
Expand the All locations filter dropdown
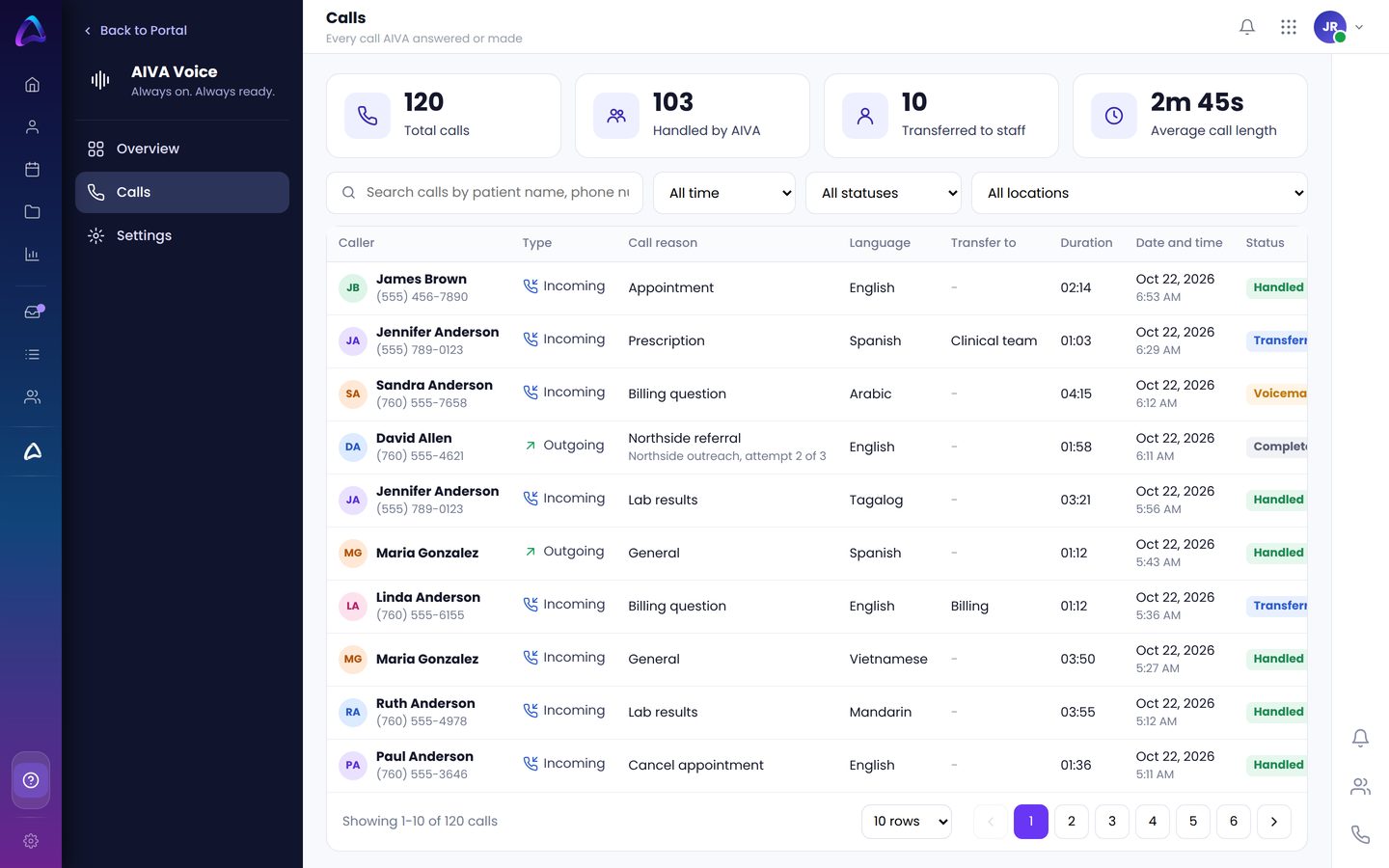point(1139,193)
